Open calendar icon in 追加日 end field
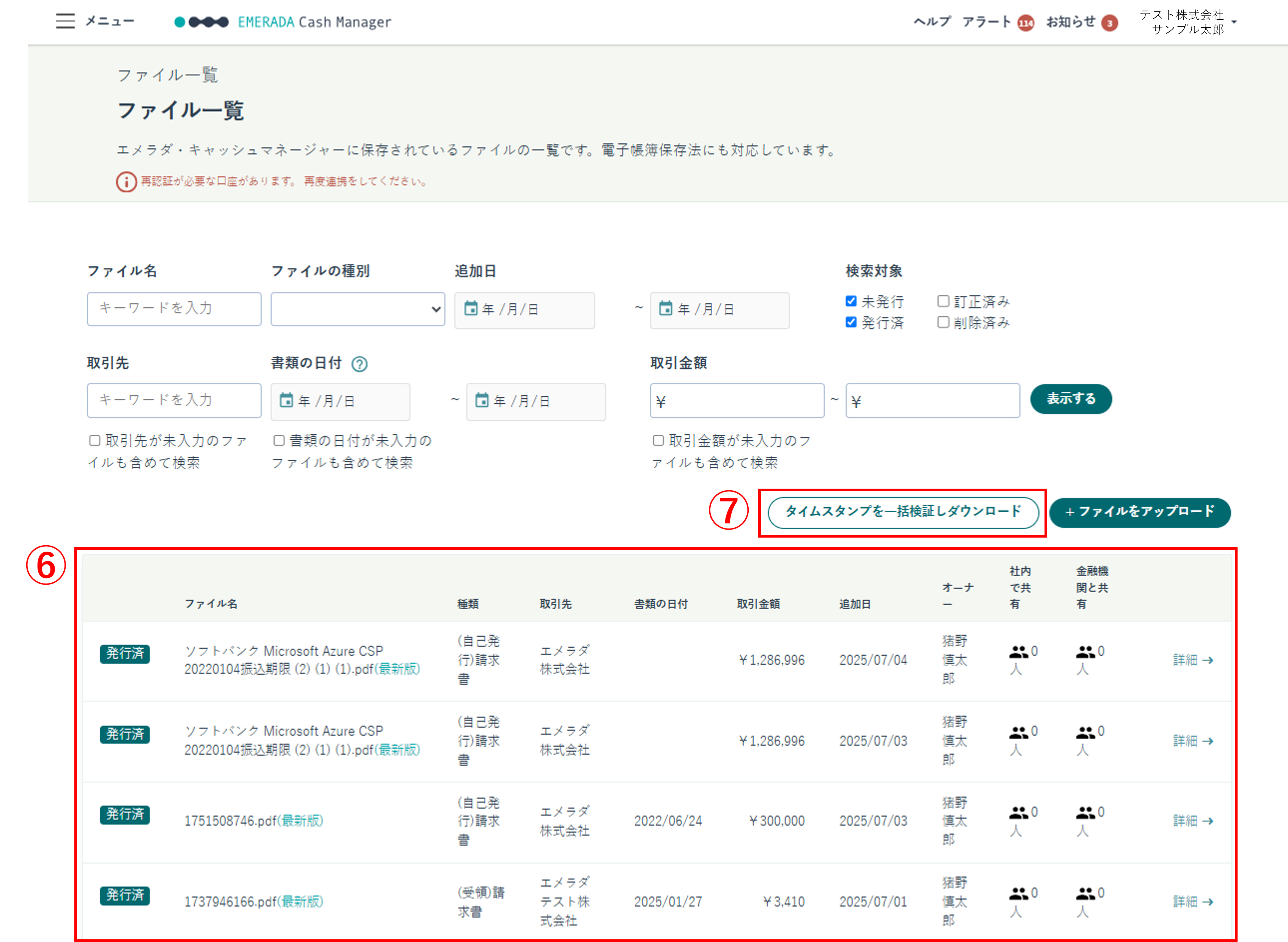 click(x=666, y=308)
